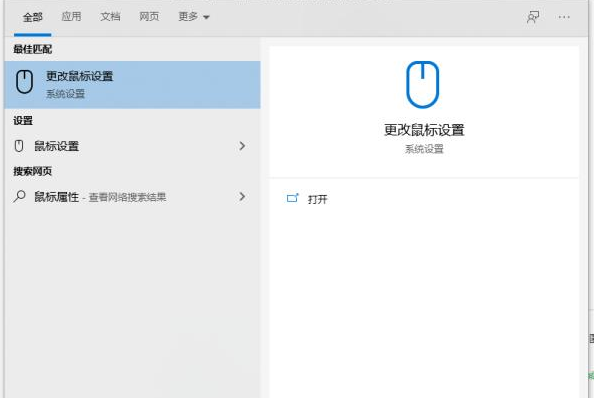Open the three-dot options menu
This screenshot has height=398, width=594.
coord(564,17)
